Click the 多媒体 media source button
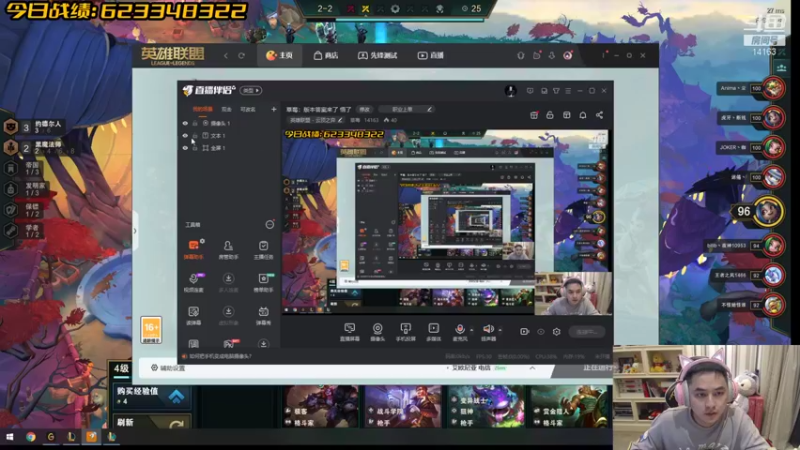 click(433, 332)
